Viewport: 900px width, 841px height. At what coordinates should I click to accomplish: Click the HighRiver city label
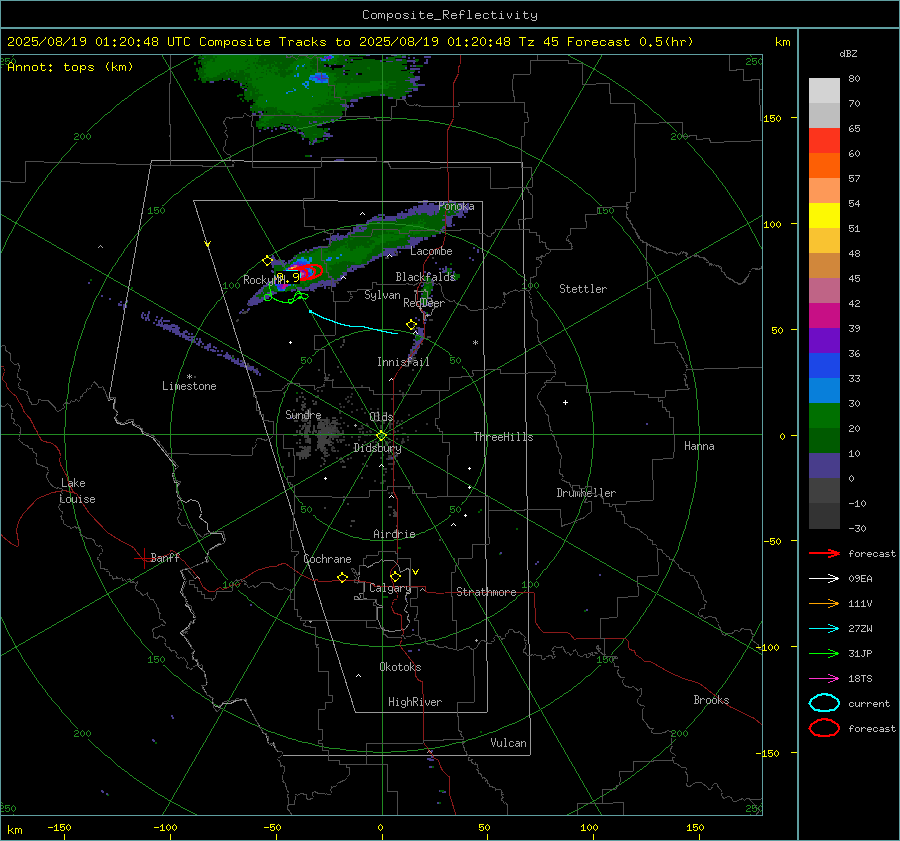click(x=415, y=702)
